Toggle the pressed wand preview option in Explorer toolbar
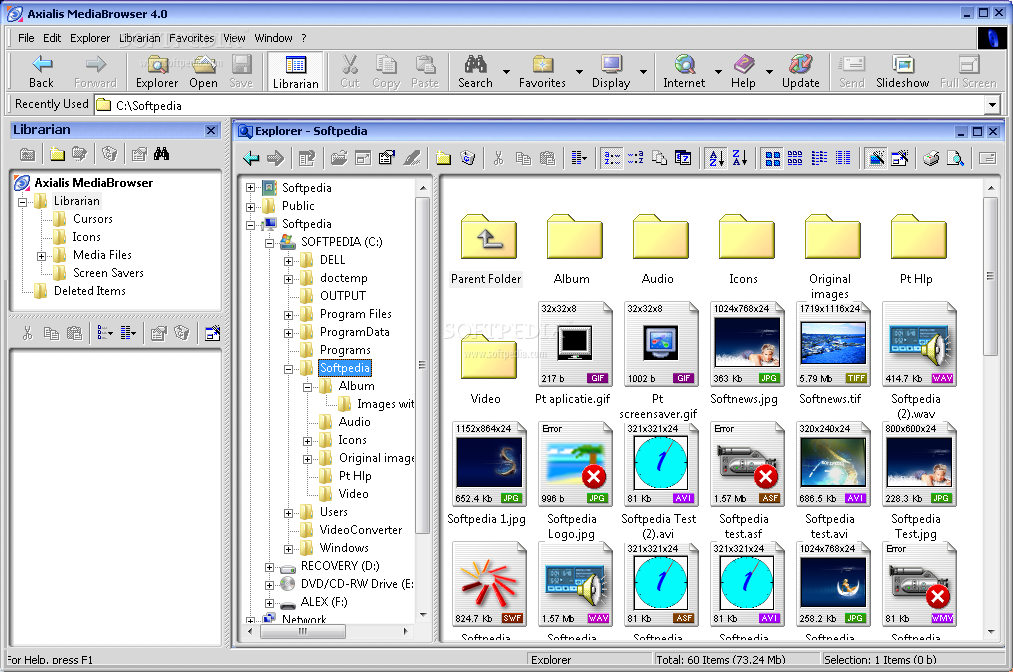The image size is (1013, 672). [876, 158]
